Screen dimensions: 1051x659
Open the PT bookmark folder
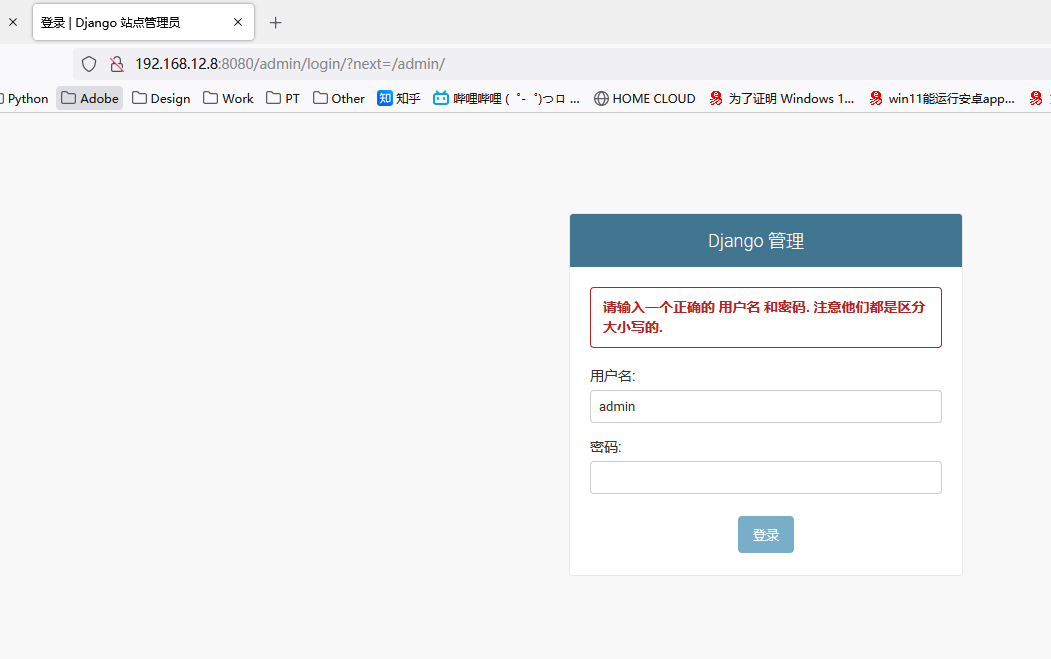pyautogui.click(x=283, y=99)
